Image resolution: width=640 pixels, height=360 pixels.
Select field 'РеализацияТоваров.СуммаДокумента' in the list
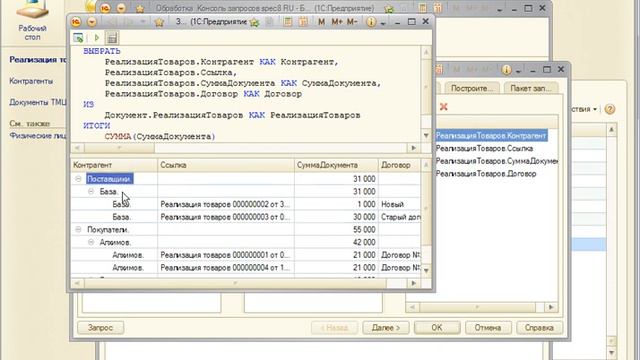coord(496,161)
